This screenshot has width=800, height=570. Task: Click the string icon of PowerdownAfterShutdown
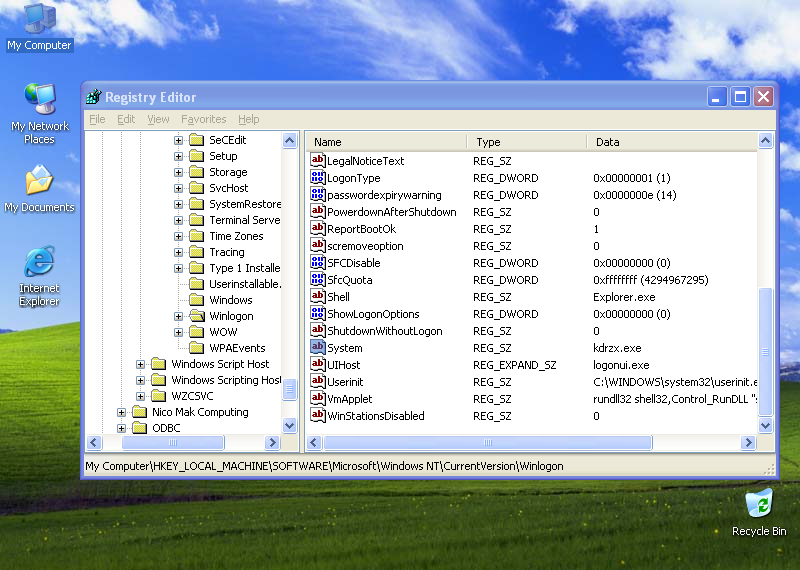(x=317, y=211)
